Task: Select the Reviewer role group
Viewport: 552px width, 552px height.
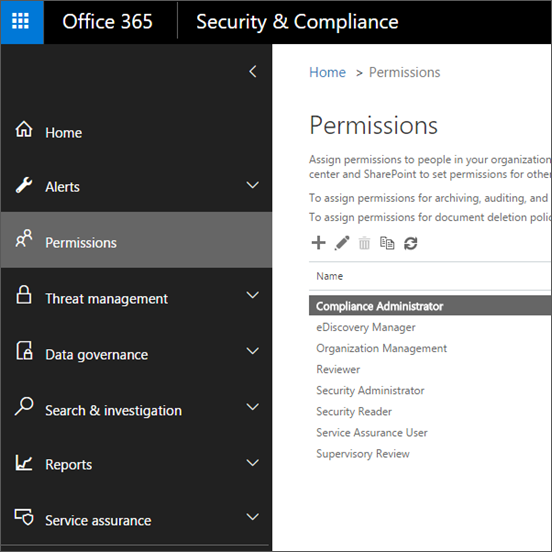Action: click(430, 369)
